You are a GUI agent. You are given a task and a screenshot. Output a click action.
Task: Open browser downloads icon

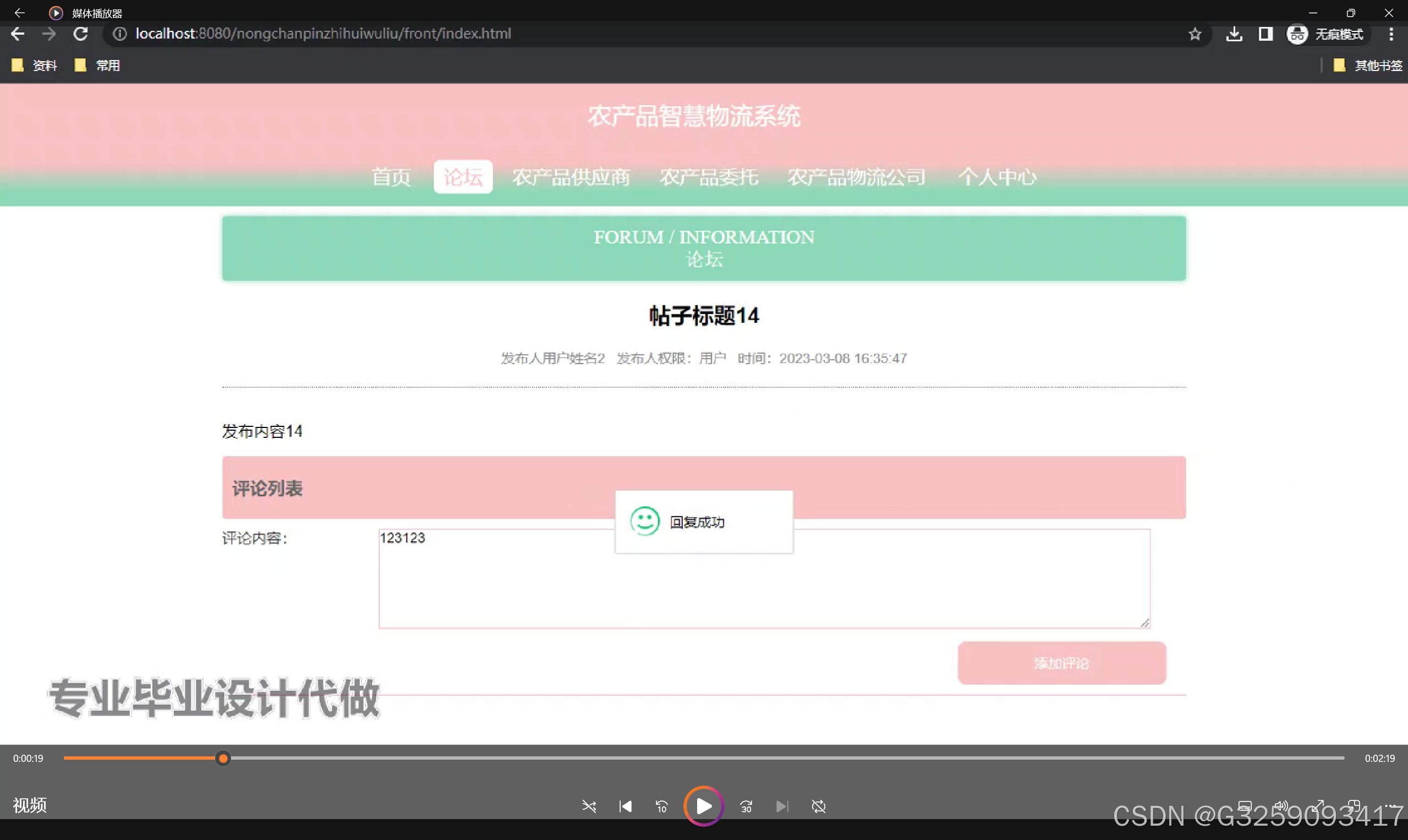1234,34
